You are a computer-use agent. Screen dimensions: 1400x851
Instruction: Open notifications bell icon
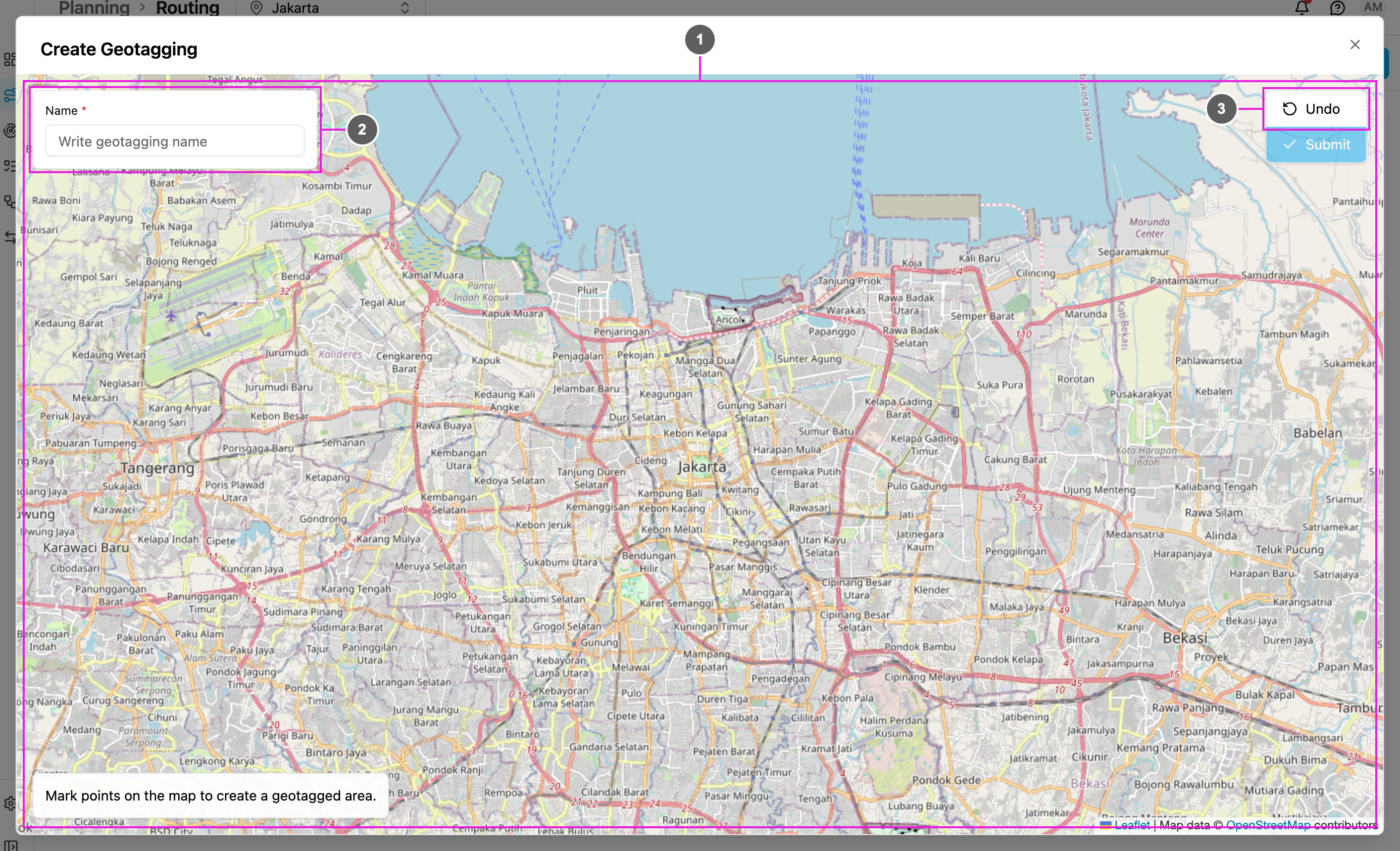1301,7
